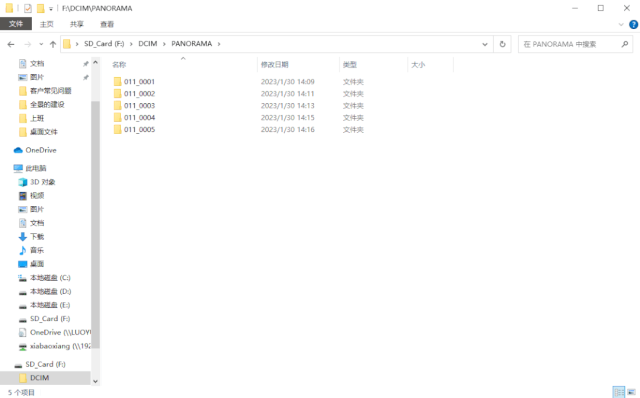Click the OneDrive cloud icon in sidebar

point(18,150)
